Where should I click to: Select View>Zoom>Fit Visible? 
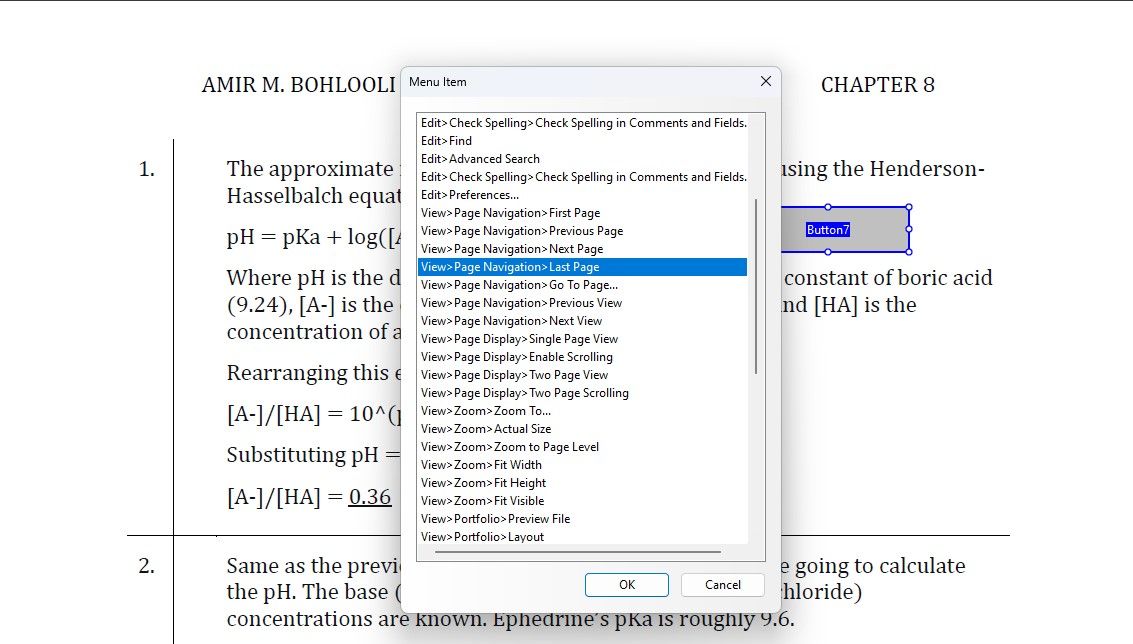pyautogui.click(x=582, y=501)
